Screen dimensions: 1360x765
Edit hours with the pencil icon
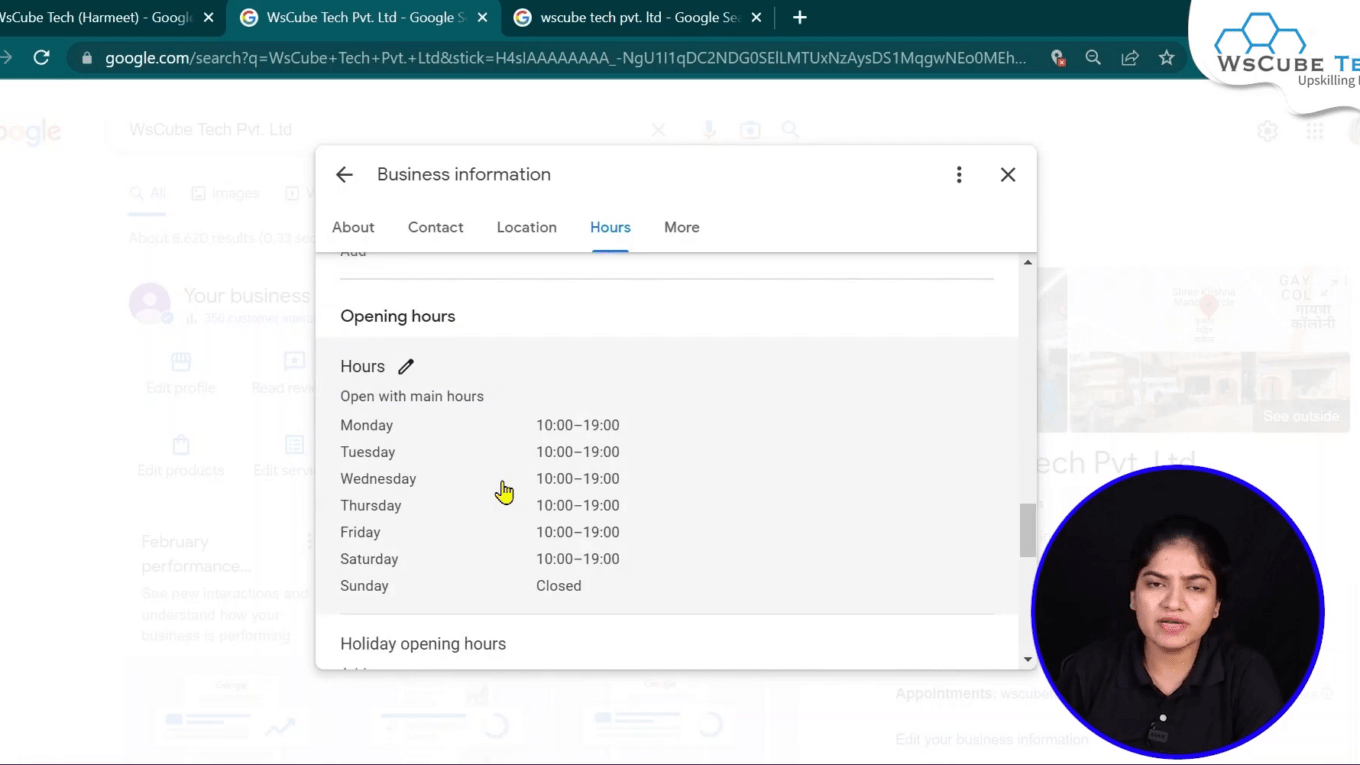point(406,367)
